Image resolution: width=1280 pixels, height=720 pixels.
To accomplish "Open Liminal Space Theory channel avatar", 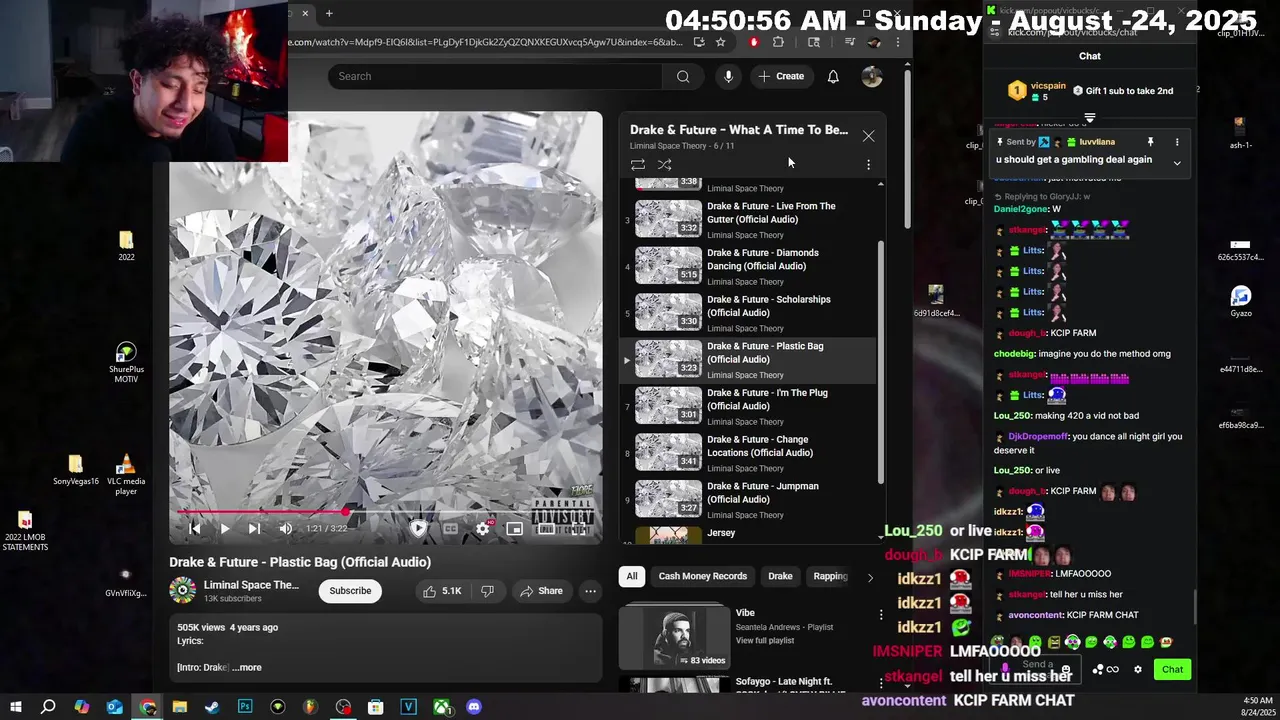I will point(182,590).
